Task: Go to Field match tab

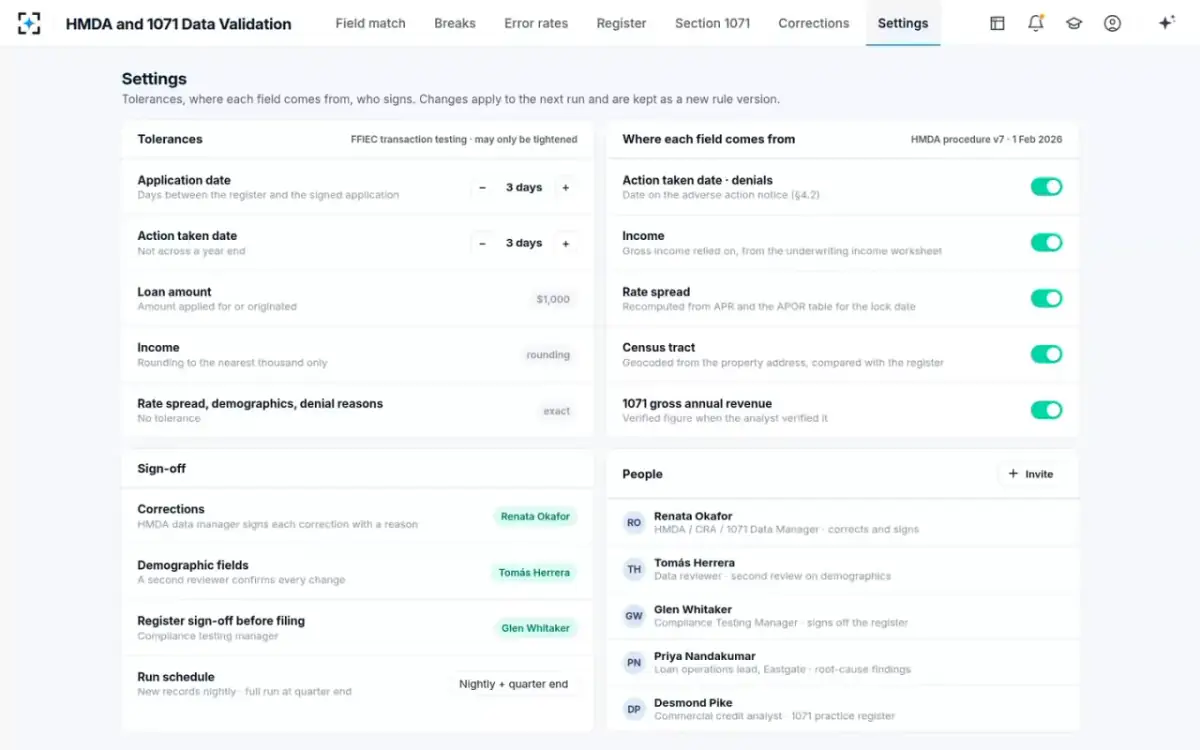Action: [x=370, y=23]
